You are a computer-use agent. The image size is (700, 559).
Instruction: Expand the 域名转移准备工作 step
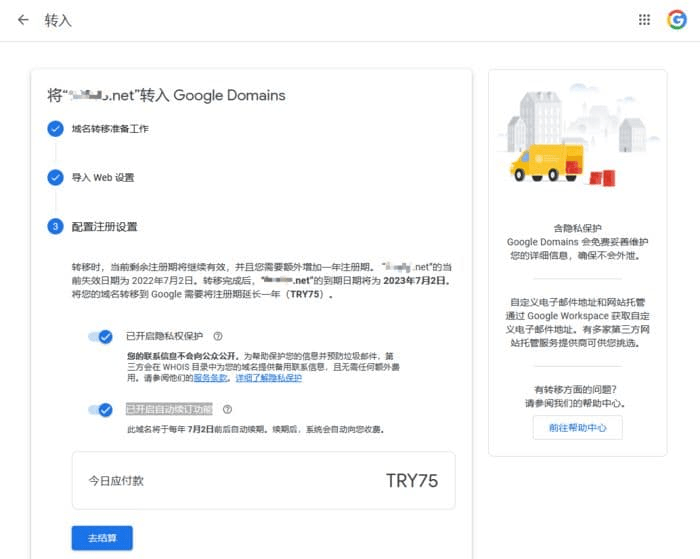[x=110, y=129]
